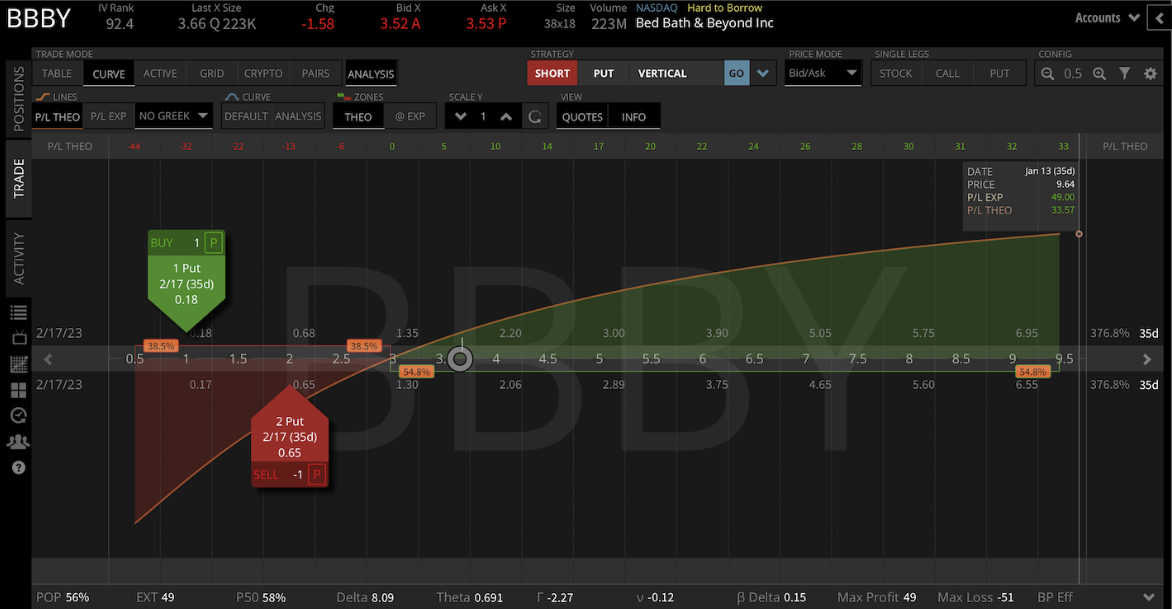Open the Accounts dropdown
1172x609 pixels.
1106,18
